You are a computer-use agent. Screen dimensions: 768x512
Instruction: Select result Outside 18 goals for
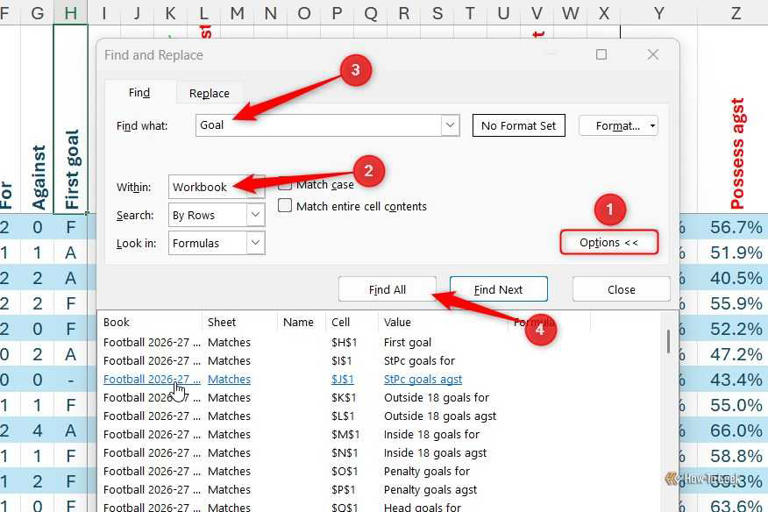click(x=380, y=397)
